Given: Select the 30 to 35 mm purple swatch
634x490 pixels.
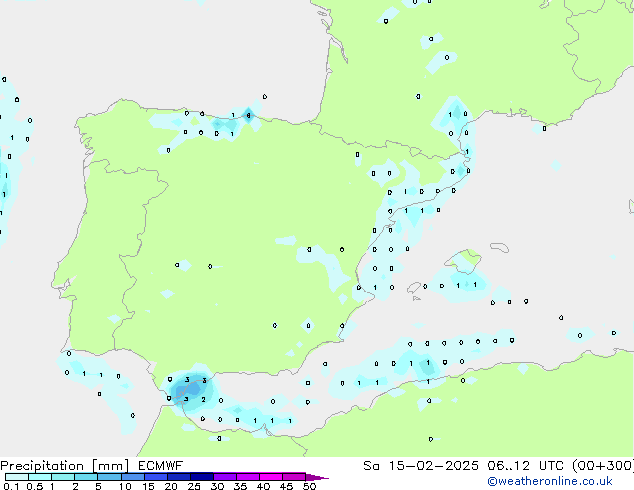Looking at the screenshot, I should 225,477.
